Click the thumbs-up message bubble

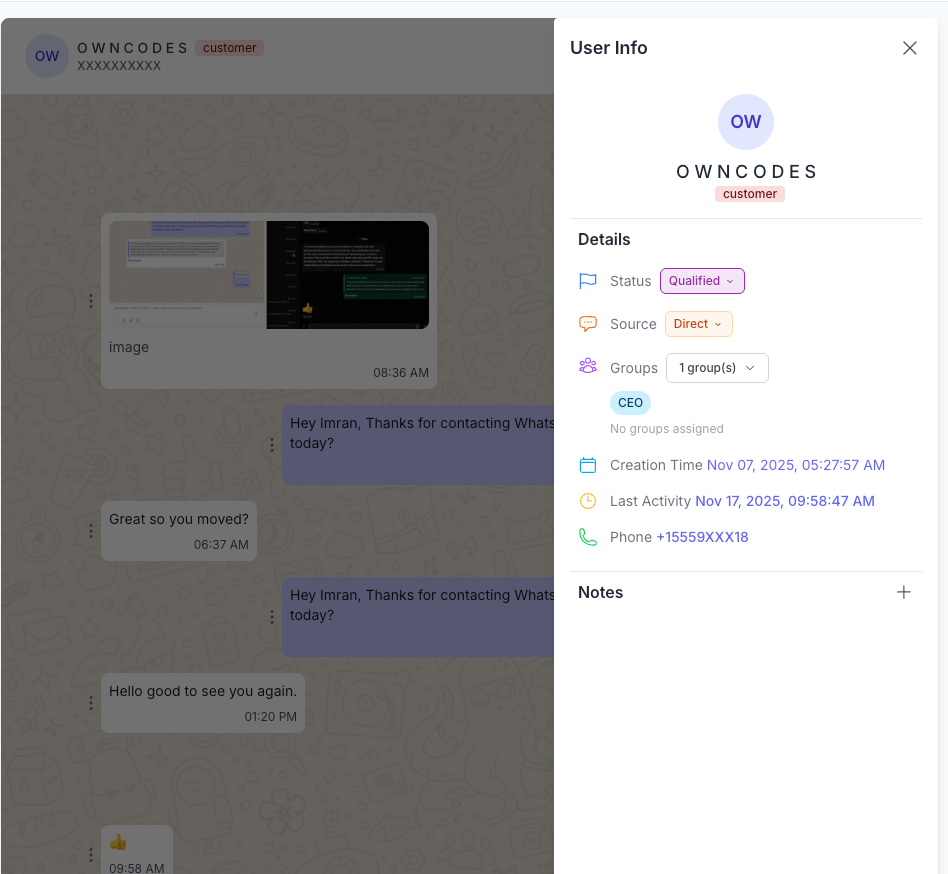[x=136, y=847]
